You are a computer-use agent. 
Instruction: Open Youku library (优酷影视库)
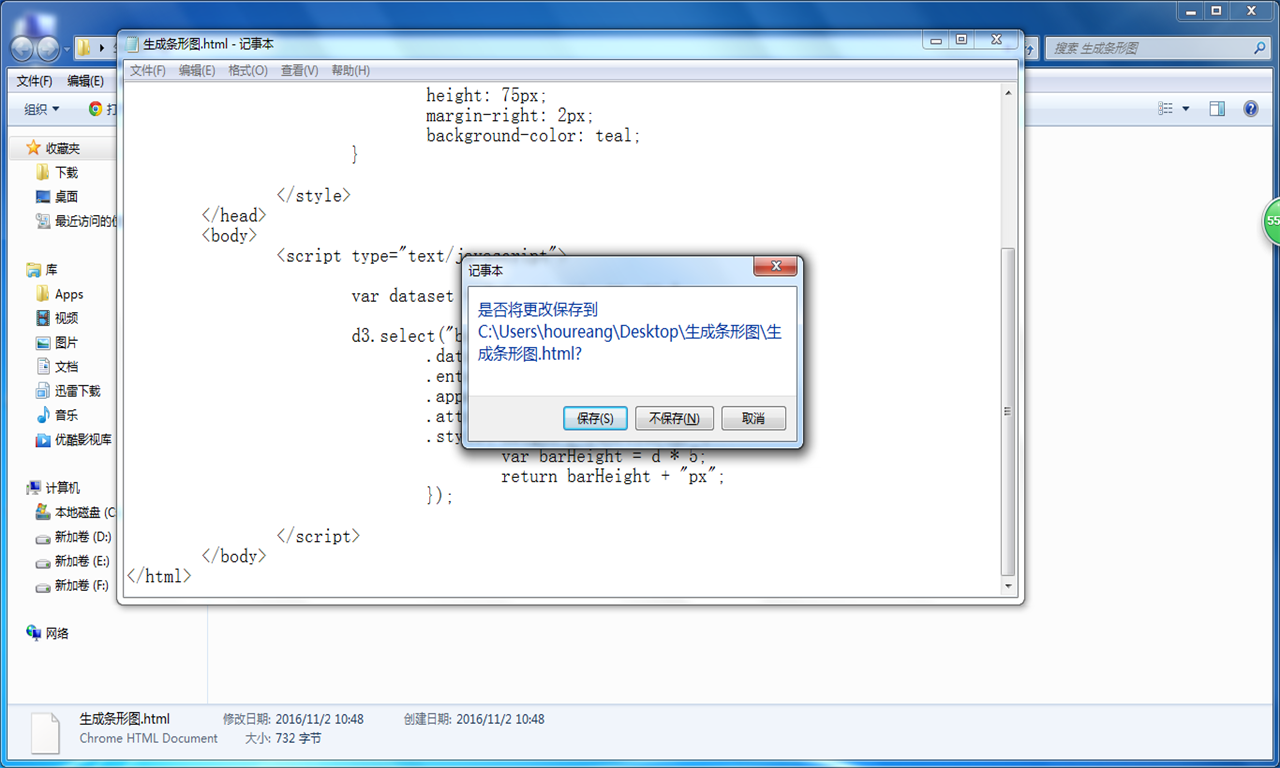tap(83, 439)
